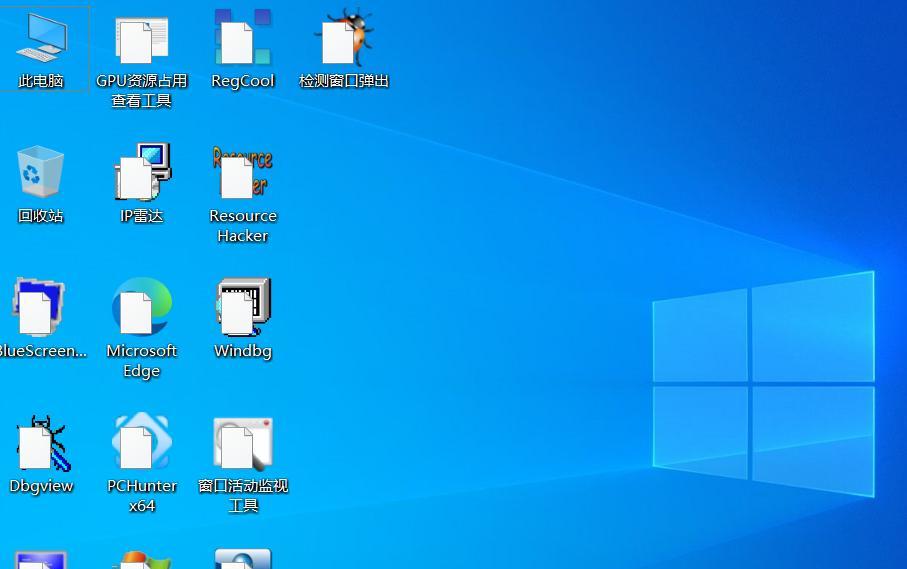Click the 'Dbgview' text label
This screenshot has width=907, height=569.
pyautogui.click(x=41, y=486)
